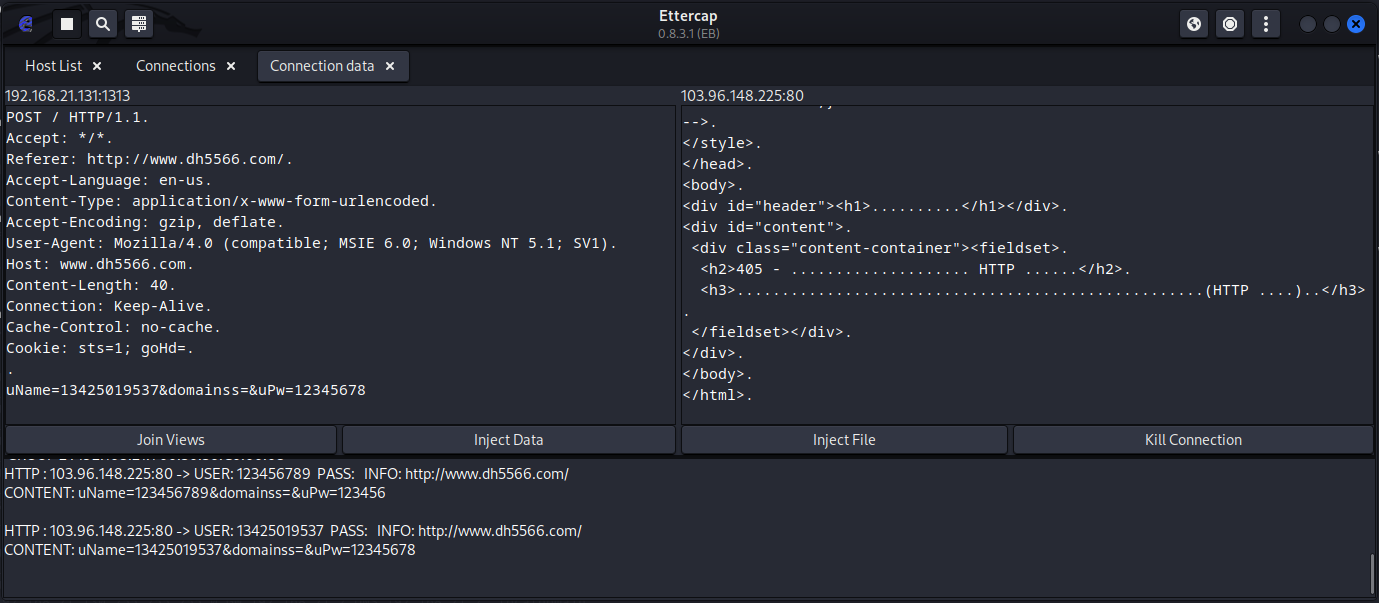The height and width of the screenshot is (603, 1379).
Task: Click the log pane vertical scrollbar
Action: click(x=1373, y=573)
